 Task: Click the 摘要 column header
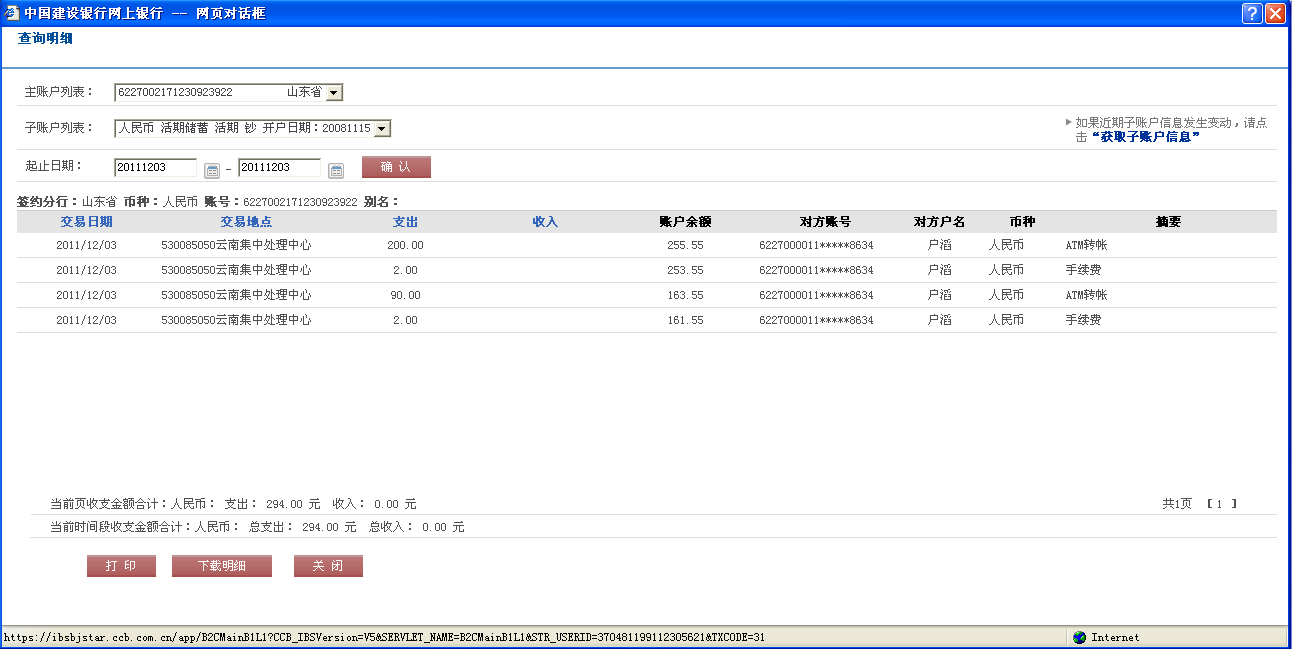tap(1168, 222)
